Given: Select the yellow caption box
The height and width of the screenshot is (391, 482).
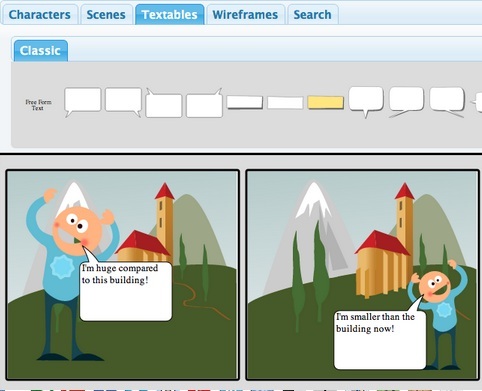Looking at the screenshot, I should click(325, 102).
